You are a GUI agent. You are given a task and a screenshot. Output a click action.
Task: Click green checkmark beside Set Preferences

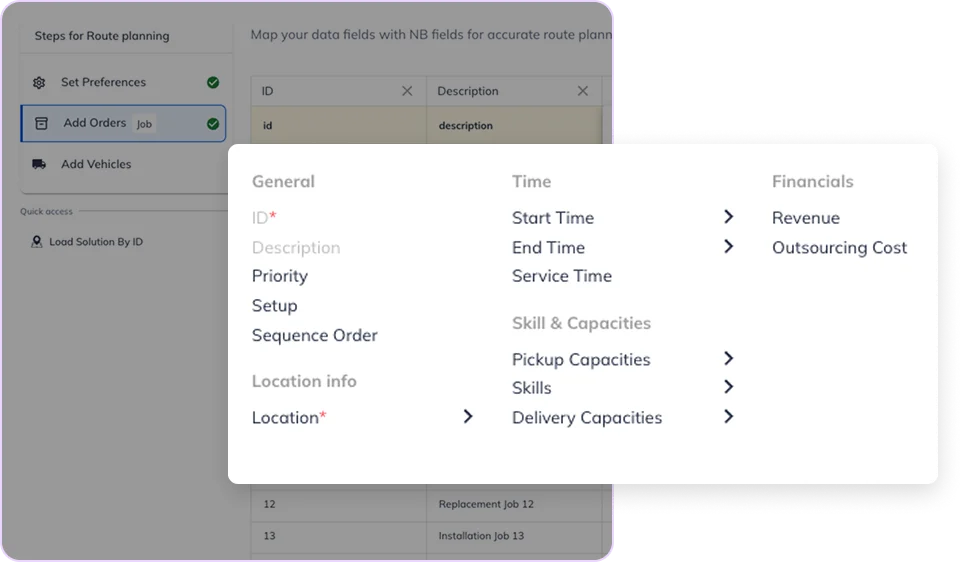pos(213,83)
